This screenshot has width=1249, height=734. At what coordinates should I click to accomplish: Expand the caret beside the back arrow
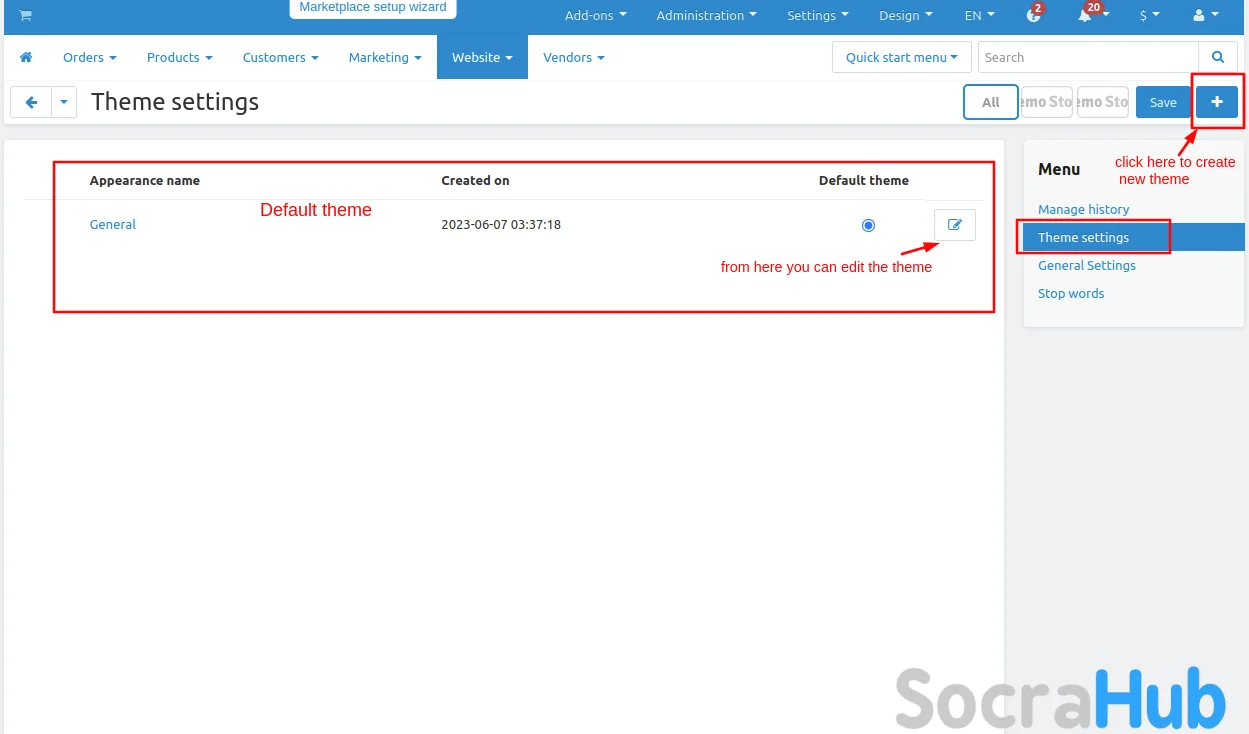(x=64, y=102)
